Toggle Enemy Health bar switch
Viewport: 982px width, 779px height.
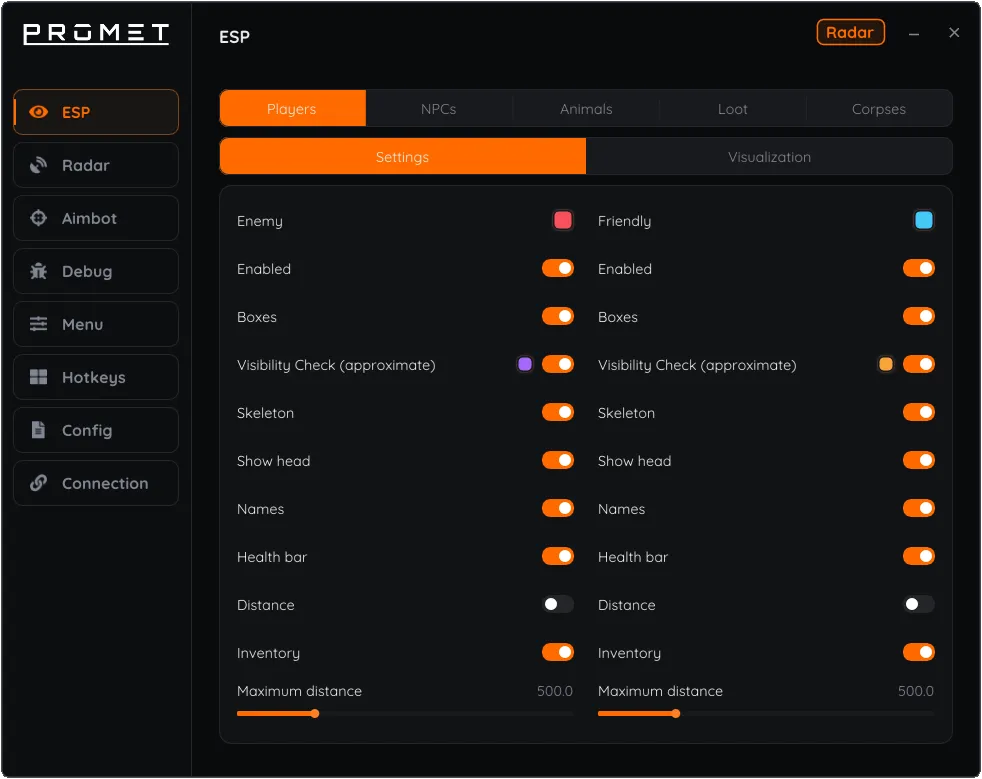558,556
